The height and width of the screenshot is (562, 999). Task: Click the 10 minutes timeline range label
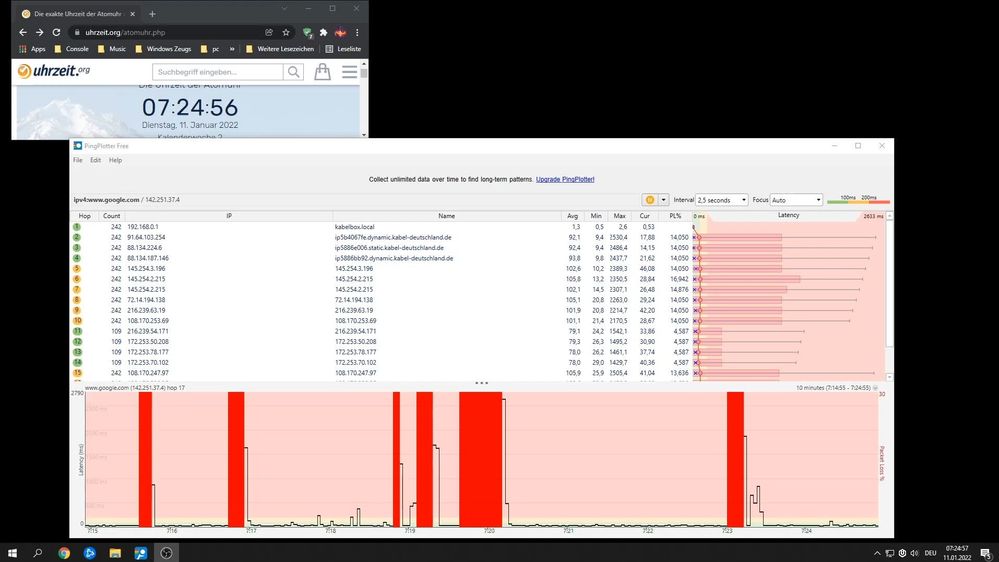pyautogui.click(x=833, y=388)
